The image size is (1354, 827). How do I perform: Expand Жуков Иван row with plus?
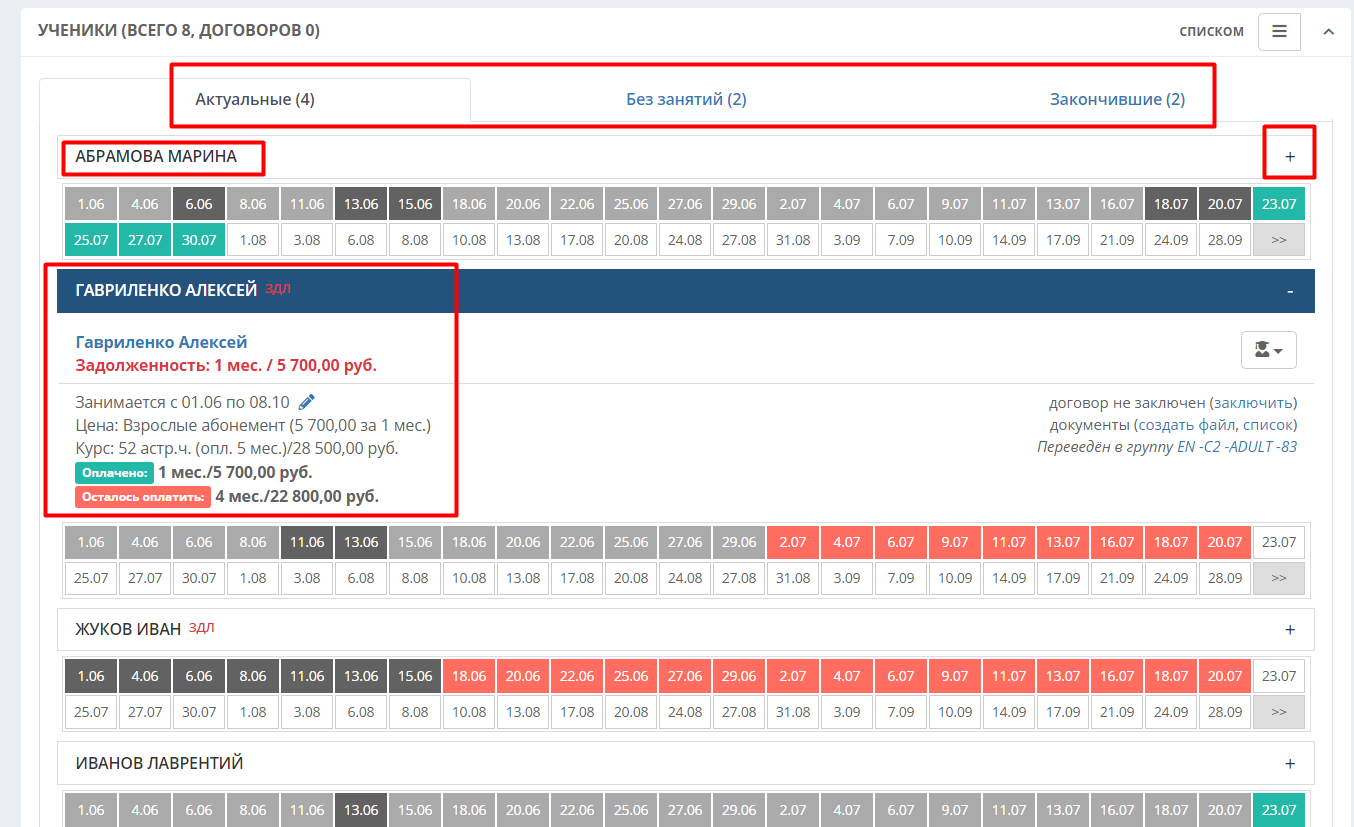[1290, 630]
